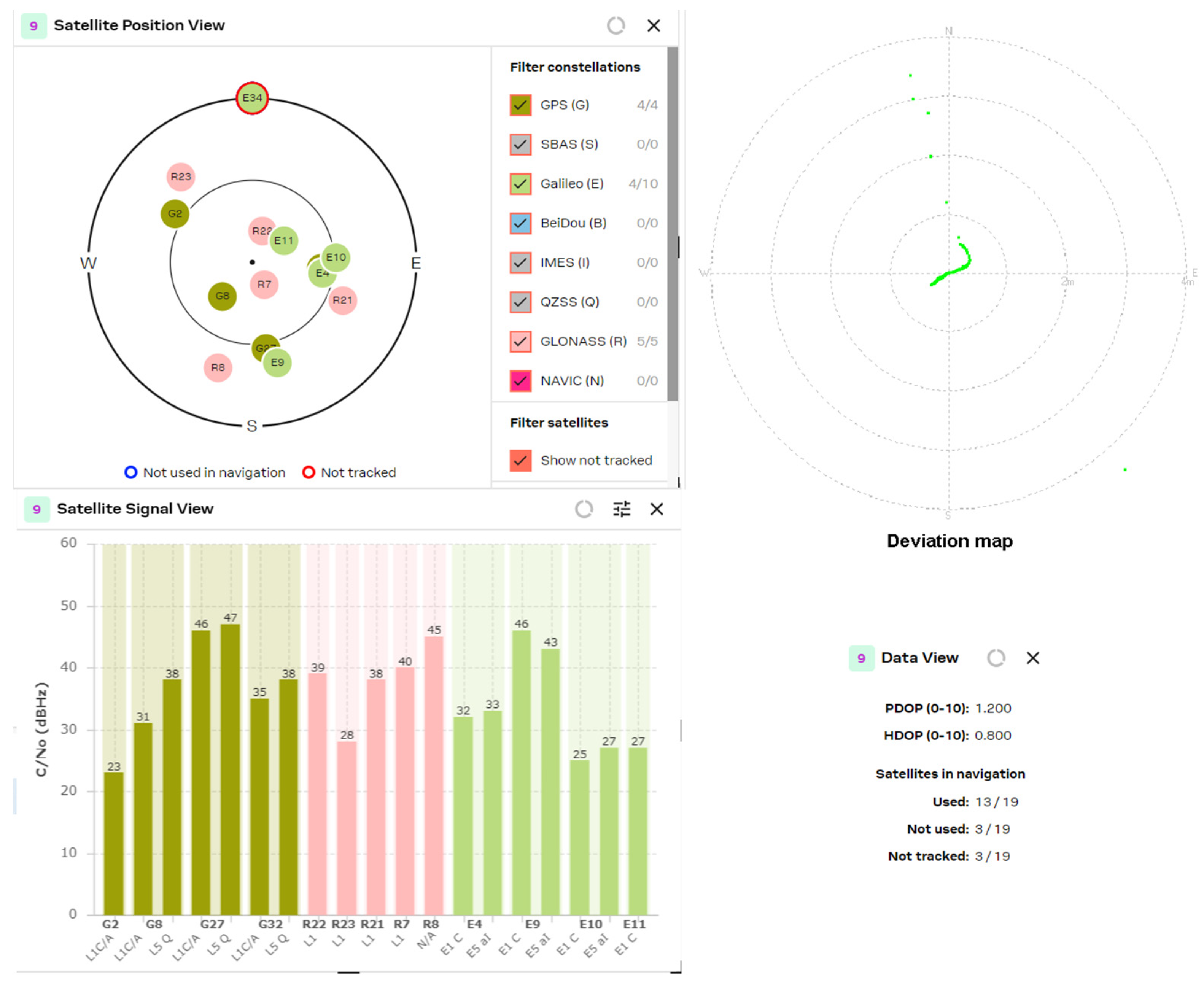Open Satellite Signal View settings sliders icon
The height and width of the screenshot is (984, 1204).
tap(622, 509)
